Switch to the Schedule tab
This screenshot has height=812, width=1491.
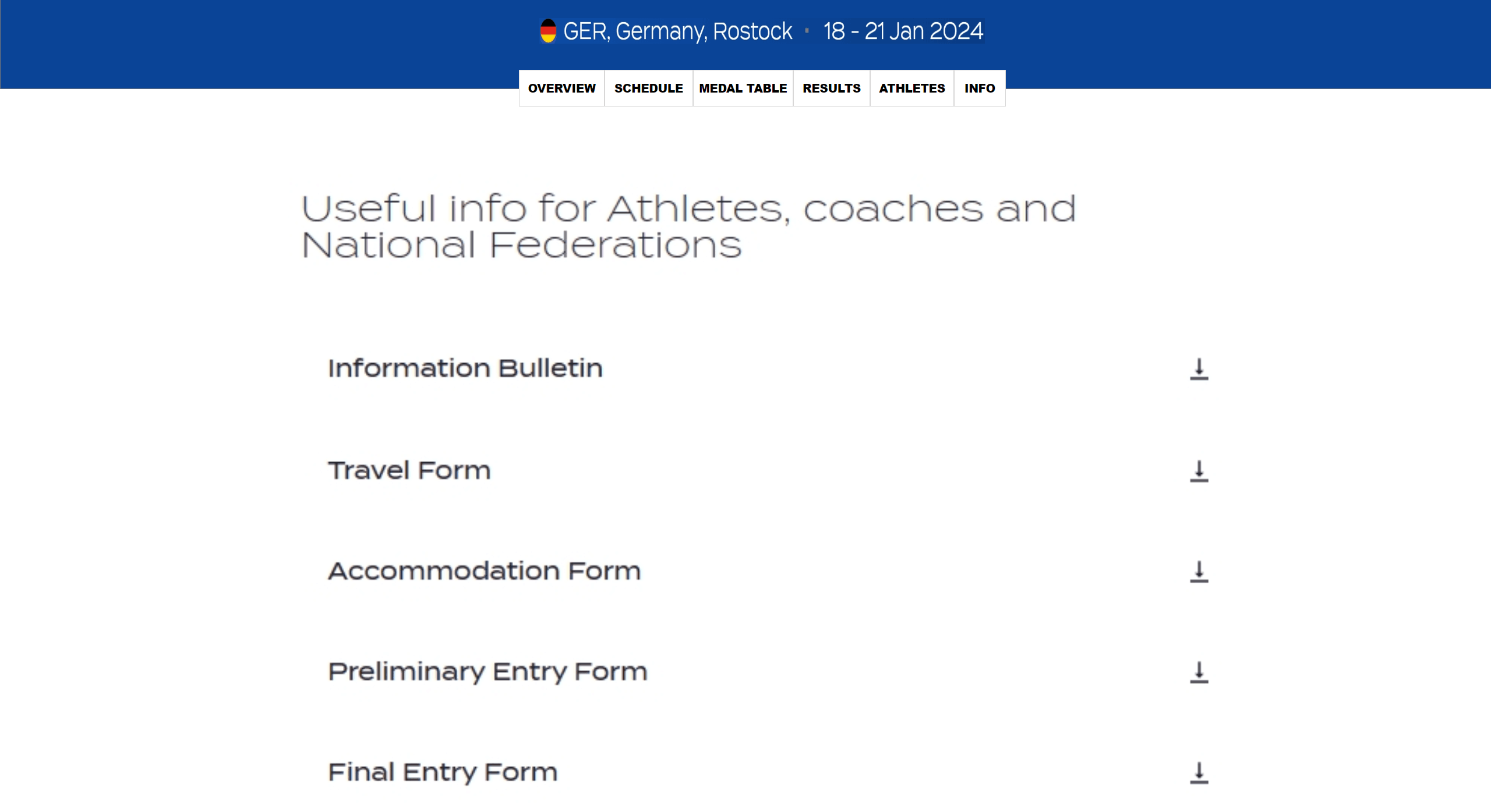pyautogui.click(x=648, y=88)
